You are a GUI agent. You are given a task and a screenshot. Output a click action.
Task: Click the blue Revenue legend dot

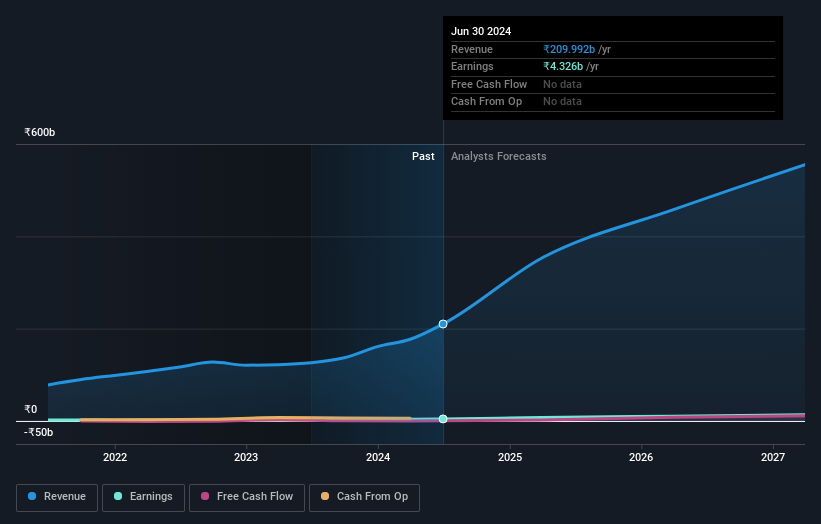[x=32, y=496]
